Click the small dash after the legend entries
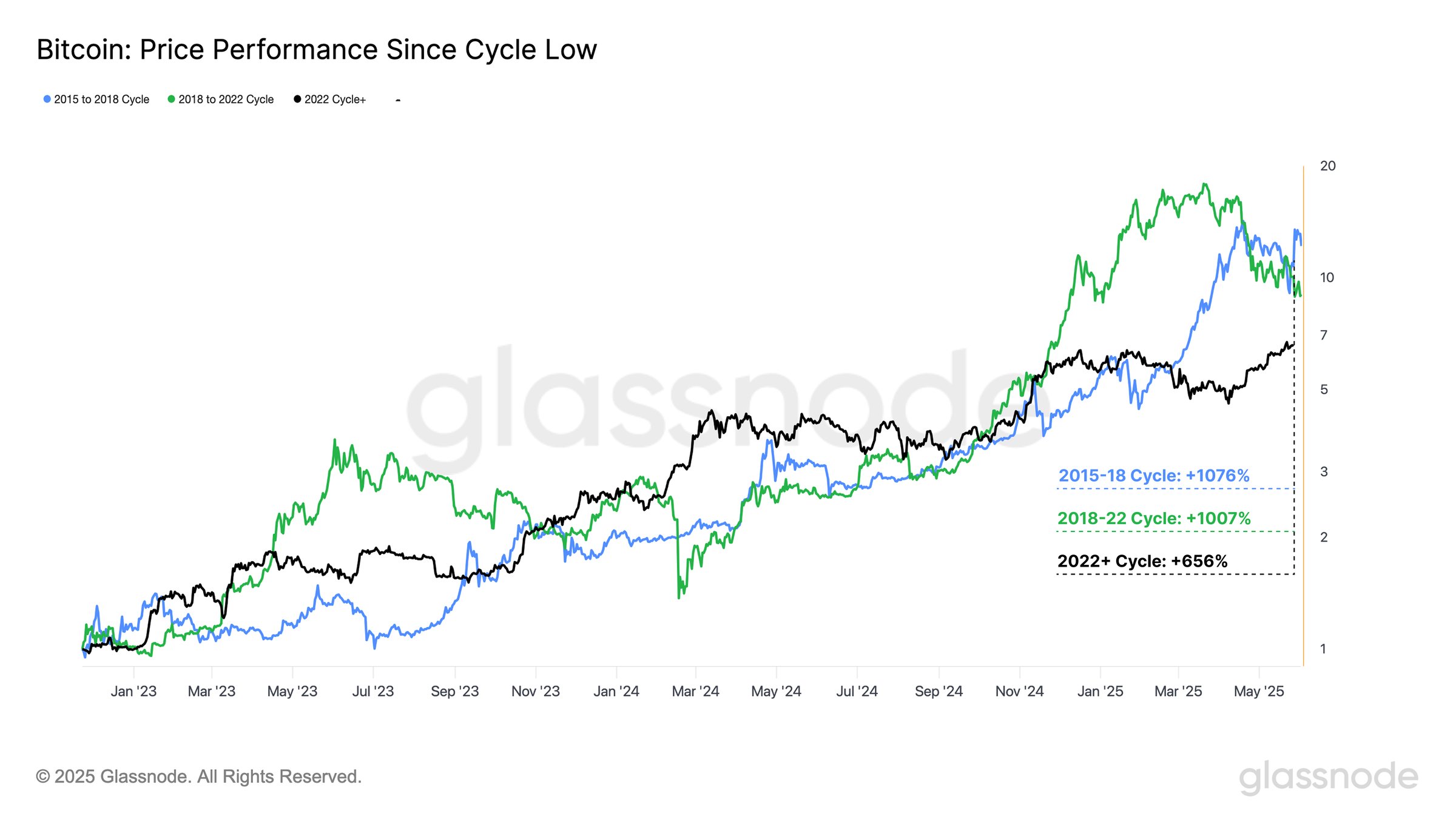The image size is (1456, 819). (398, 100)
